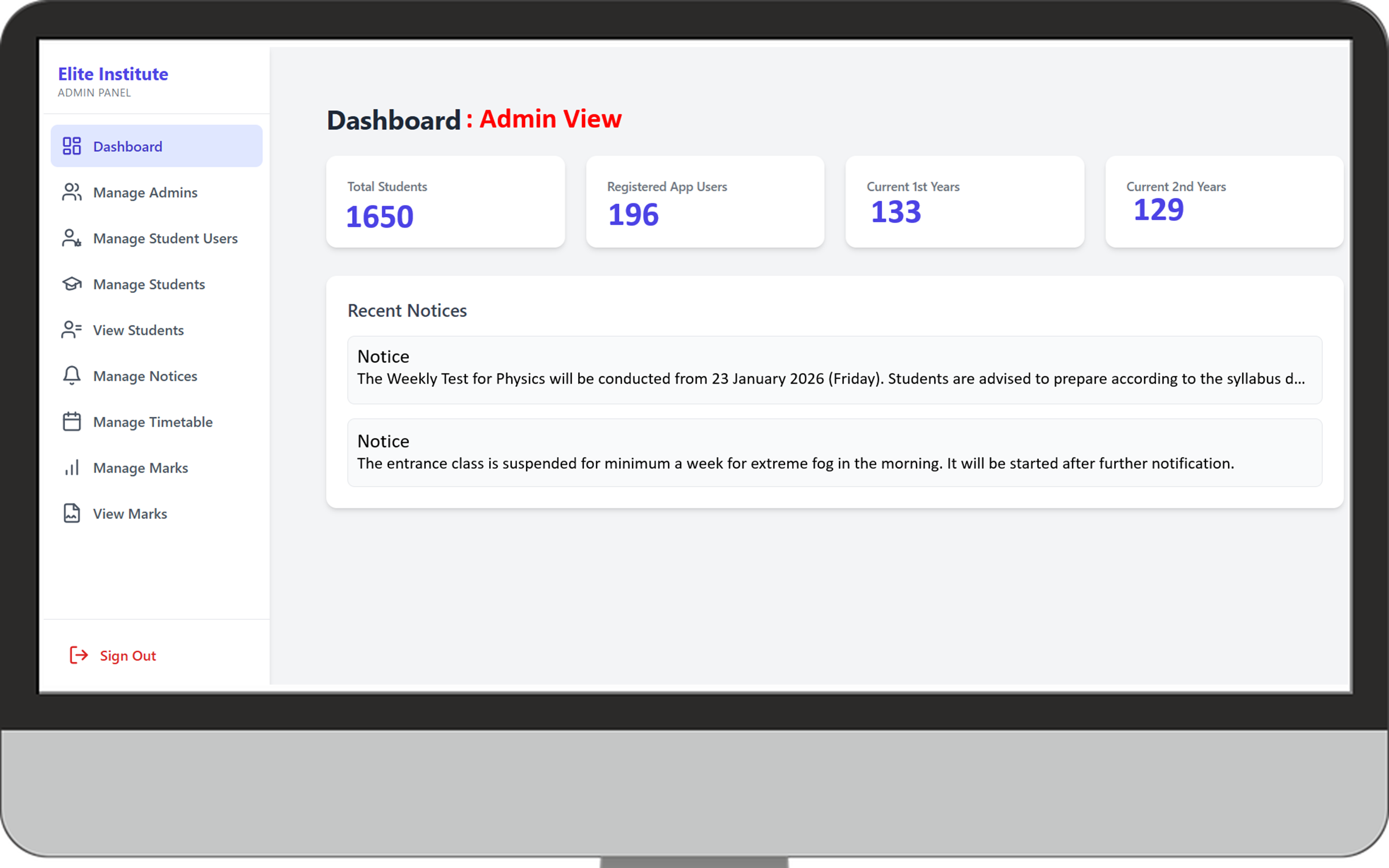Screen dimensions: 1389x868
Task: Click the Elite Institute title
Action: [113, 73]
